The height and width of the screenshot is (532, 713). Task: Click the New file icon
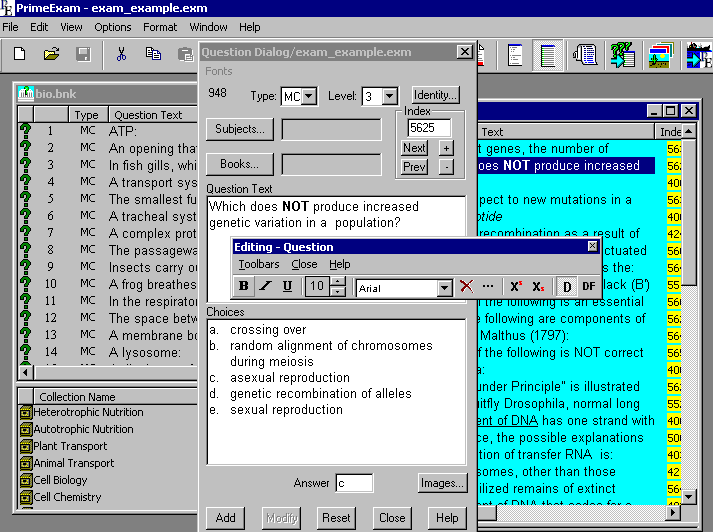click(19, 54)
